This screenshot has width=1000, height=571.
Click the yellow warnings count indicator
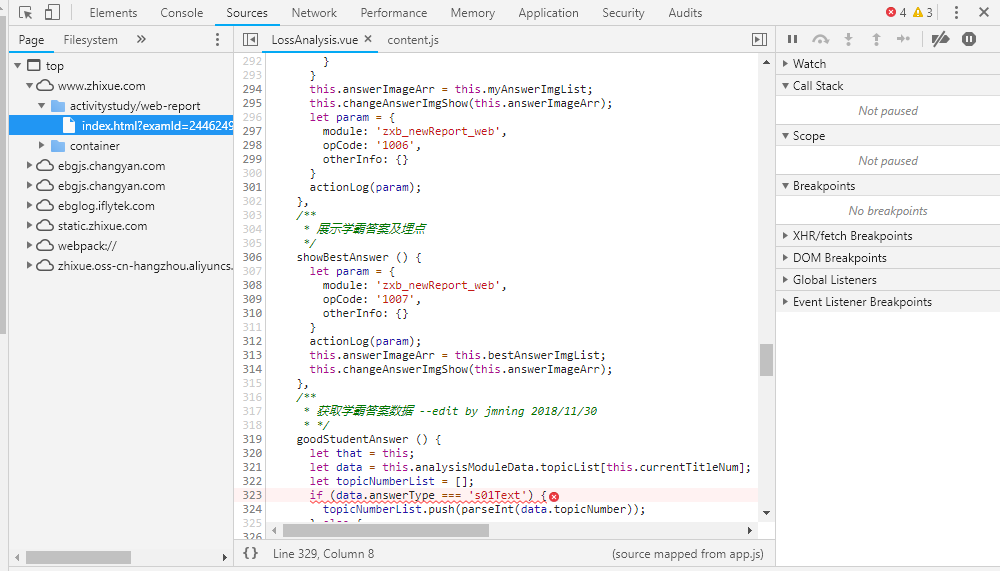pyautogui.click(x=923, y=13)
